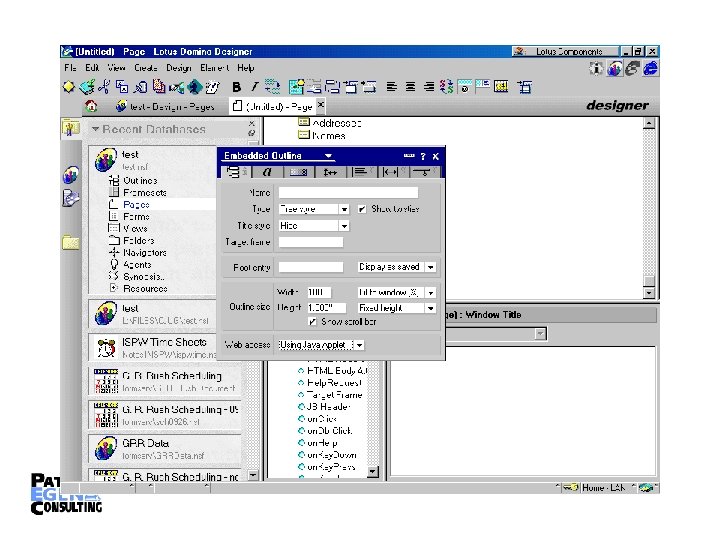Image resolution: width=720 pixels, height=540 pixels.
Task: Click the Bold toolbar icon
Action: pos(236,87)
